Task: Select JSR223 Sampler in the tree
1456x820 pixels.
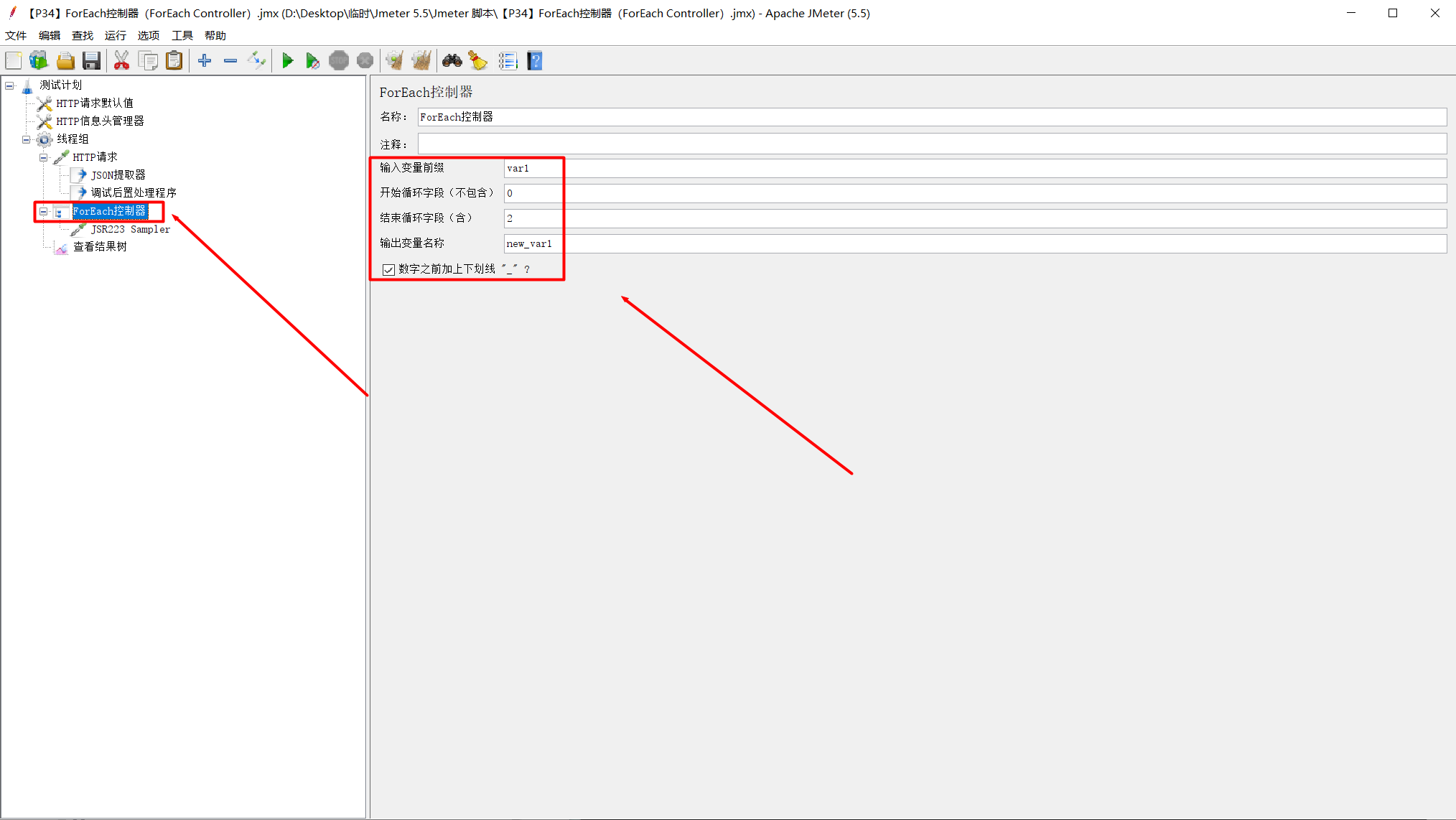Action: point(130,229)
